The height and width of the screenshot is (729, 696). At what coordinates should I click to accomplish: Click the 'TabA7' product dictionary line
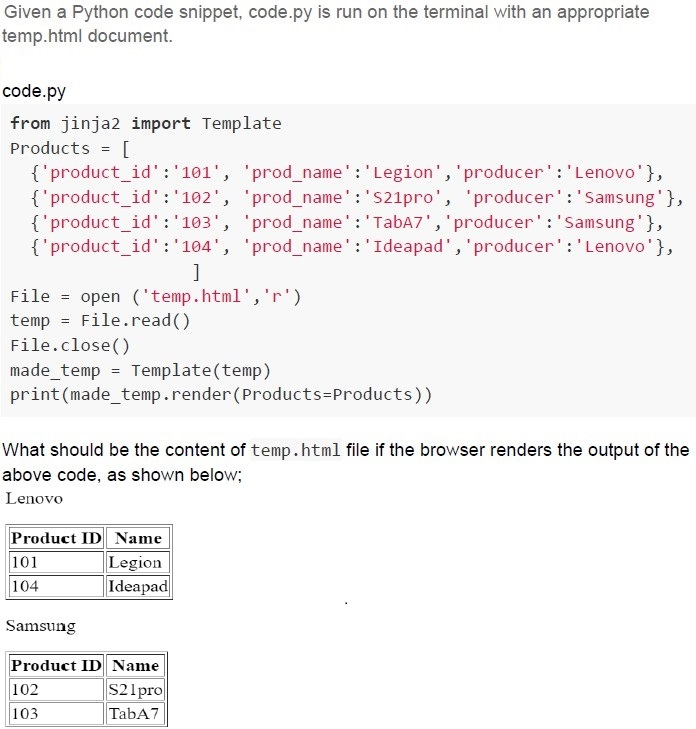[347, 222]
